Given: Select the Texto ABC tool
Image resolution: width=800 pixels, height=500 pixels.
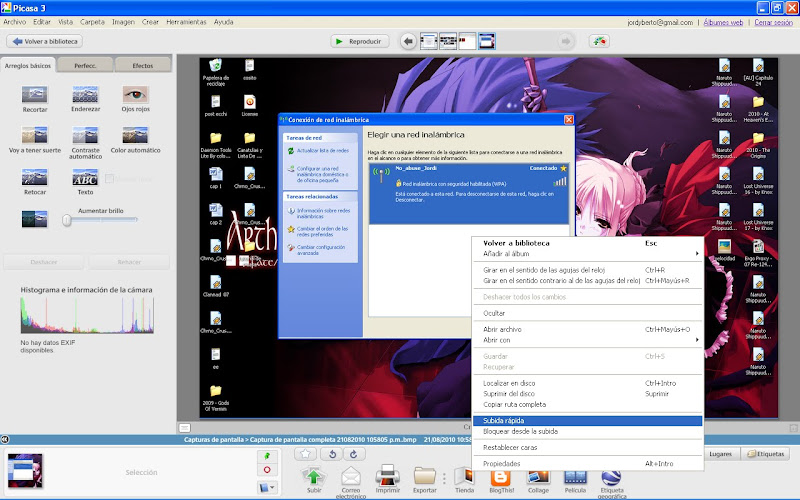Looking at the screenshot, I should coord(85,178).
